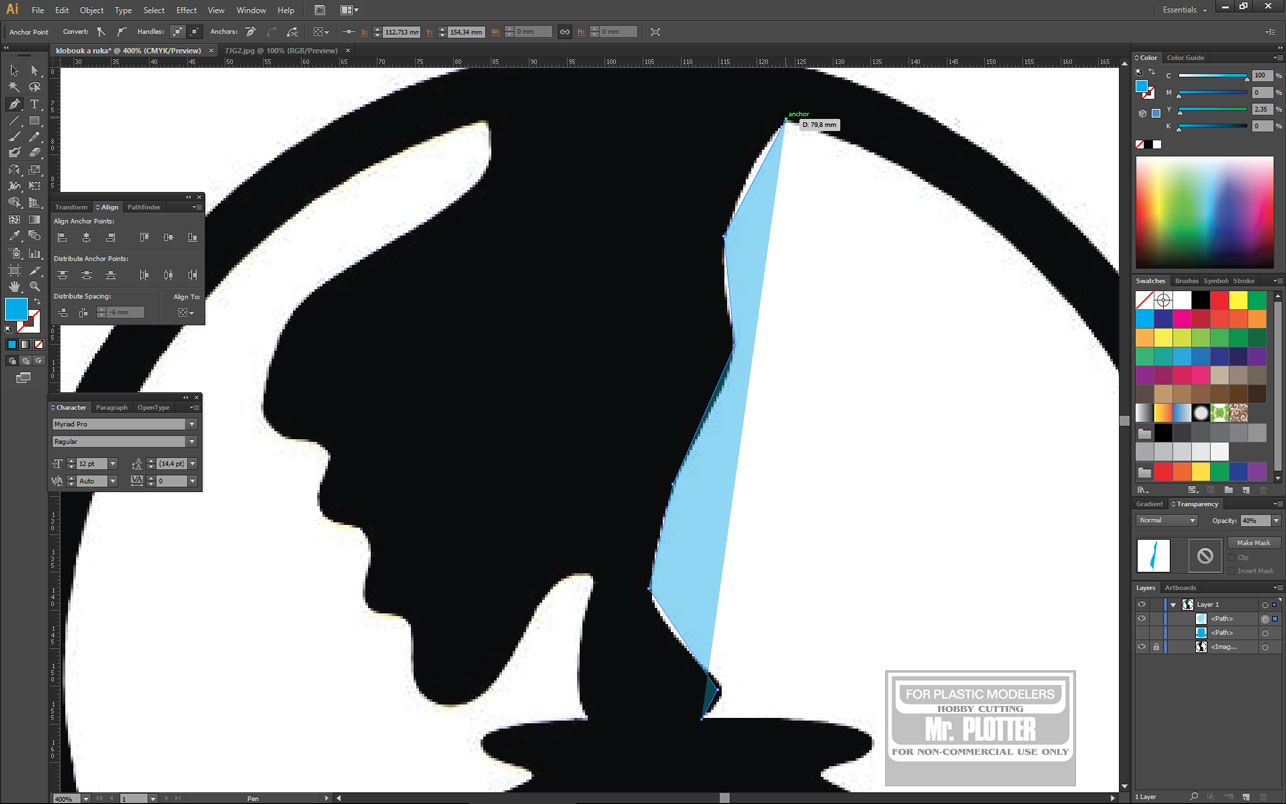This screenshot has height=804, width=1286.
Task: Open the Opacity value dropdown arrow
Action: pyautogui.click(x=1276, y=520)
